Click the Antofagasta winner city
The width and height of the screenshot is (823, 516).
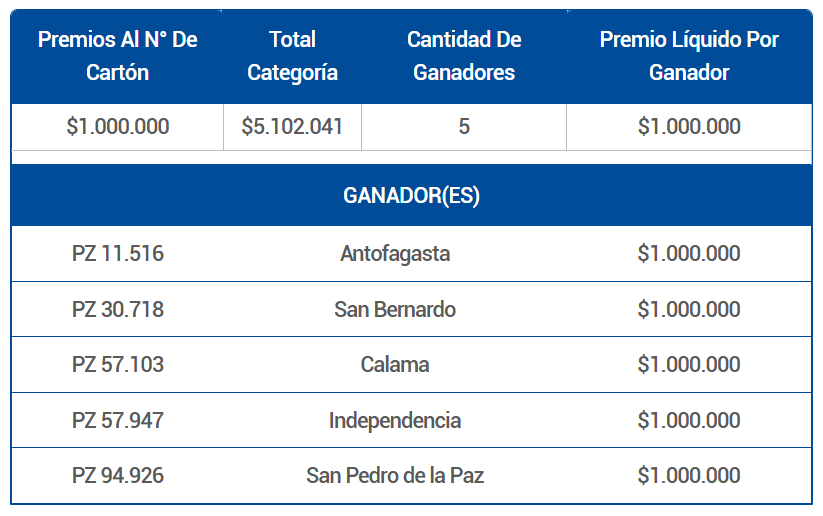tap(395, 254)
